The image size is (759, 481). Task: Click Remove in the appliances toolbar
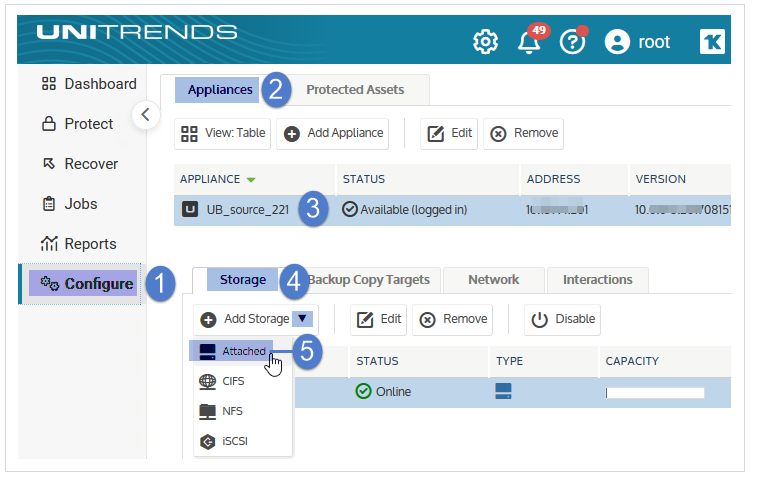pos(524,134)
